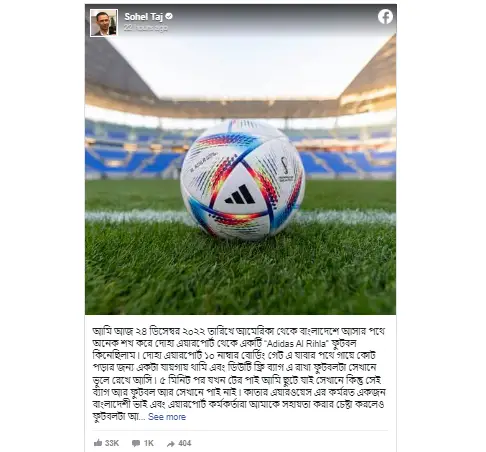This screenshot has height=452, width=486.
Task: Click the blue verified badge beside Sohel Taj
Action: tap(169, 16)
